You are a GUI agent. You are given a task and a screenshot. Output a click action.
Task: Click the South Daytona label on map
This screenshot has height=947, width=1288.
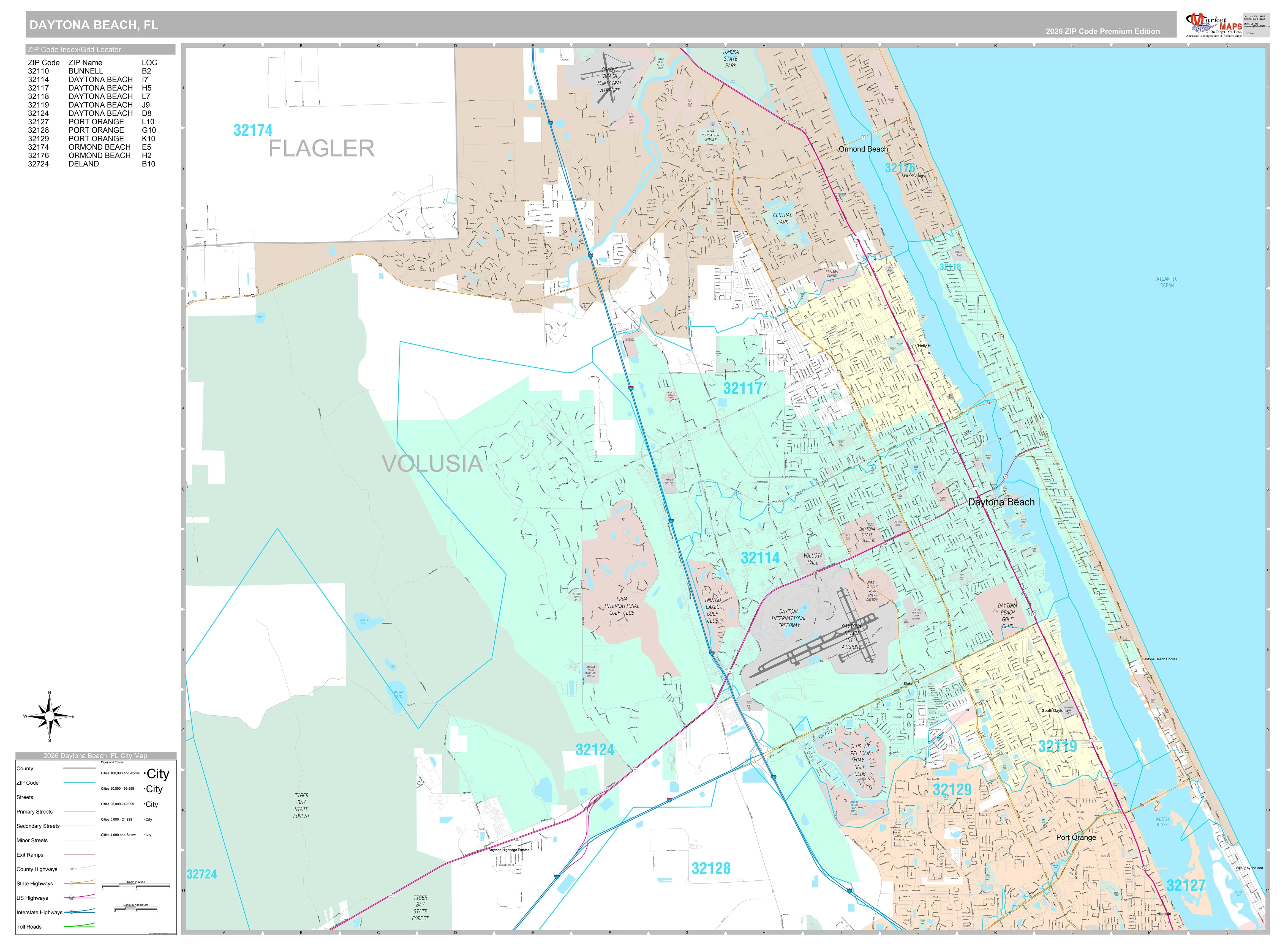1055,711
